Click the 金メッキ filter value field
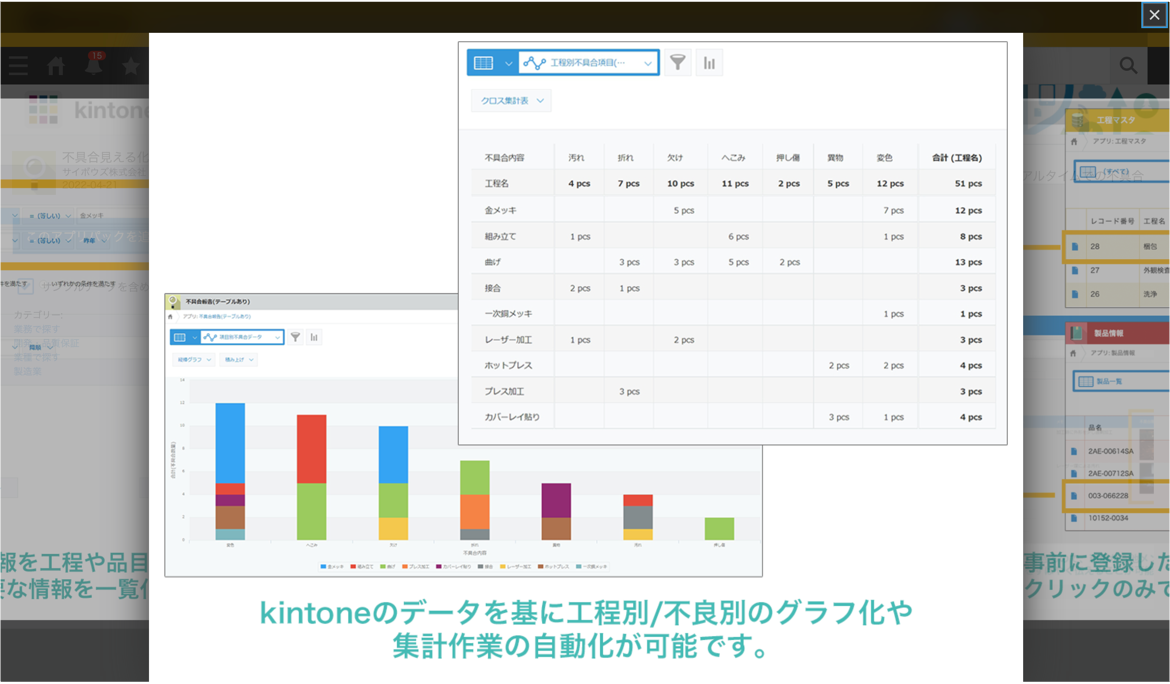Viewport: 1170px width, 684px height. [112, 216]
